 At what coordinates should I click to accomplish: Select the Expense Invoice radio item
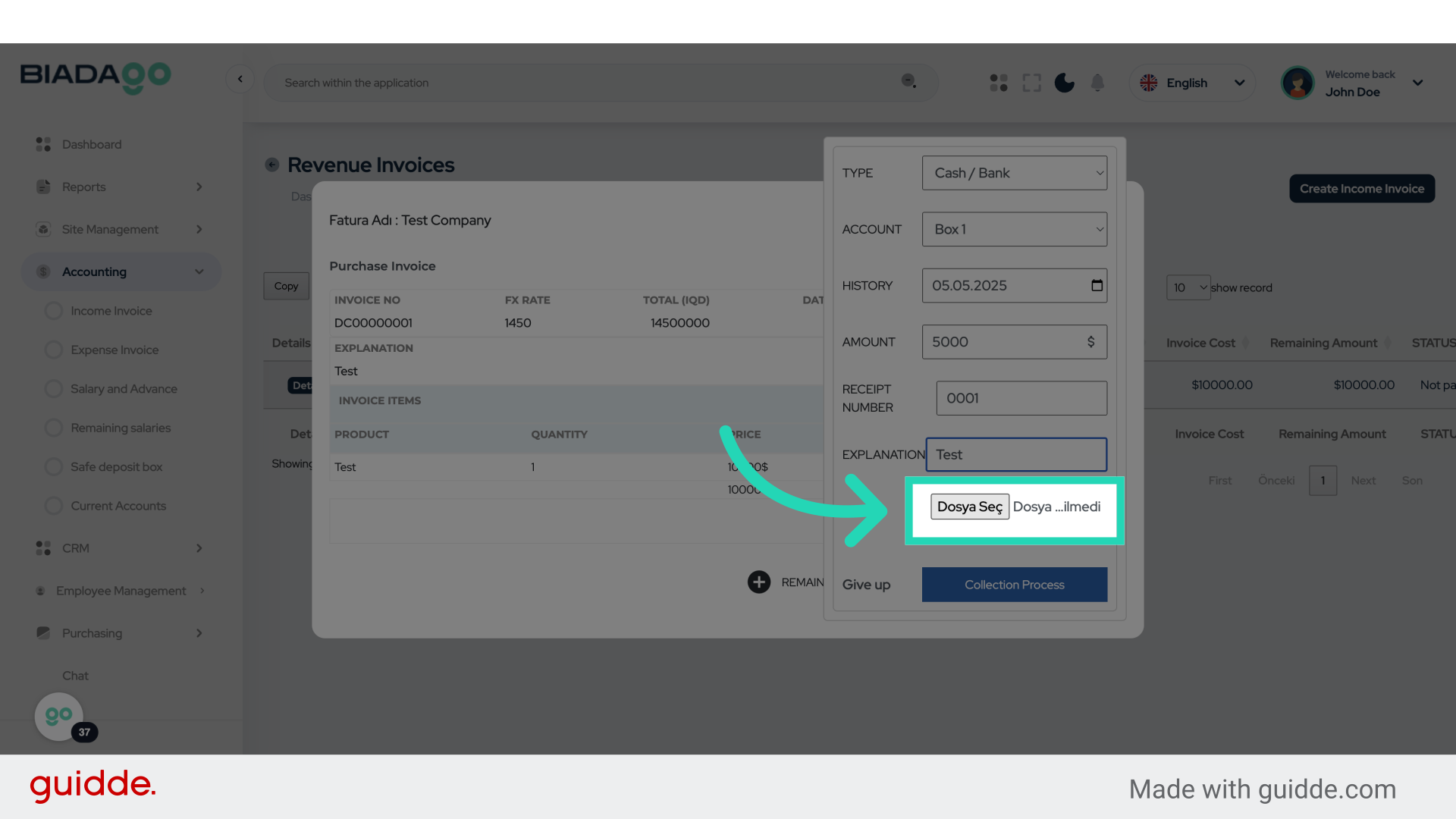point(54,350)
